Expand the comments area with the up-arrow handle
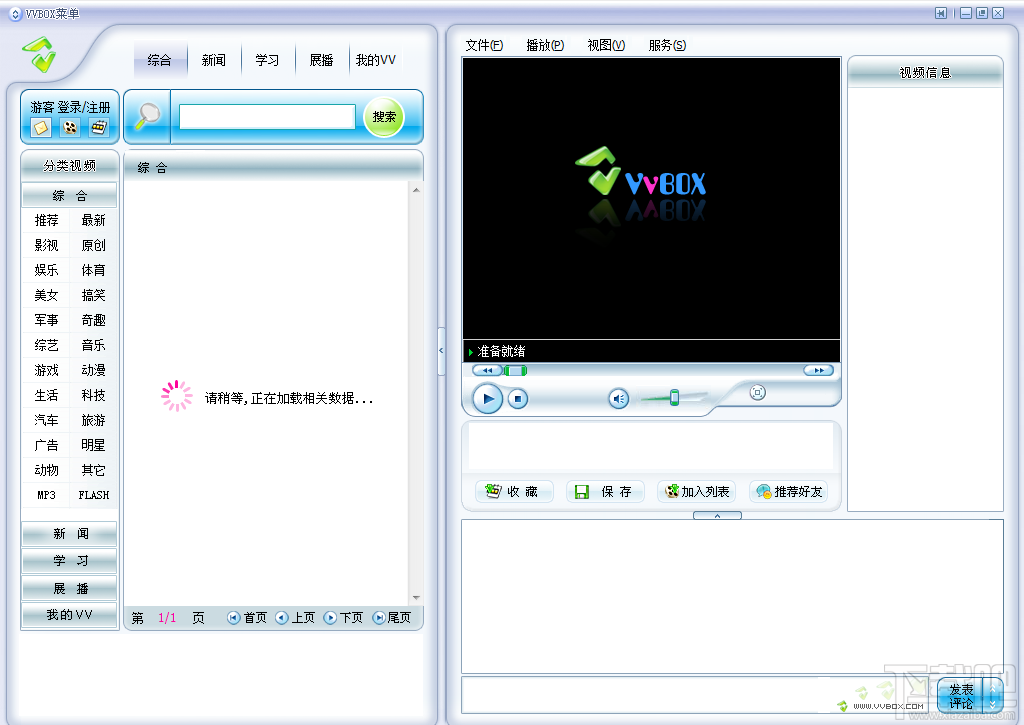The image size is (1024, 725). 717,515
